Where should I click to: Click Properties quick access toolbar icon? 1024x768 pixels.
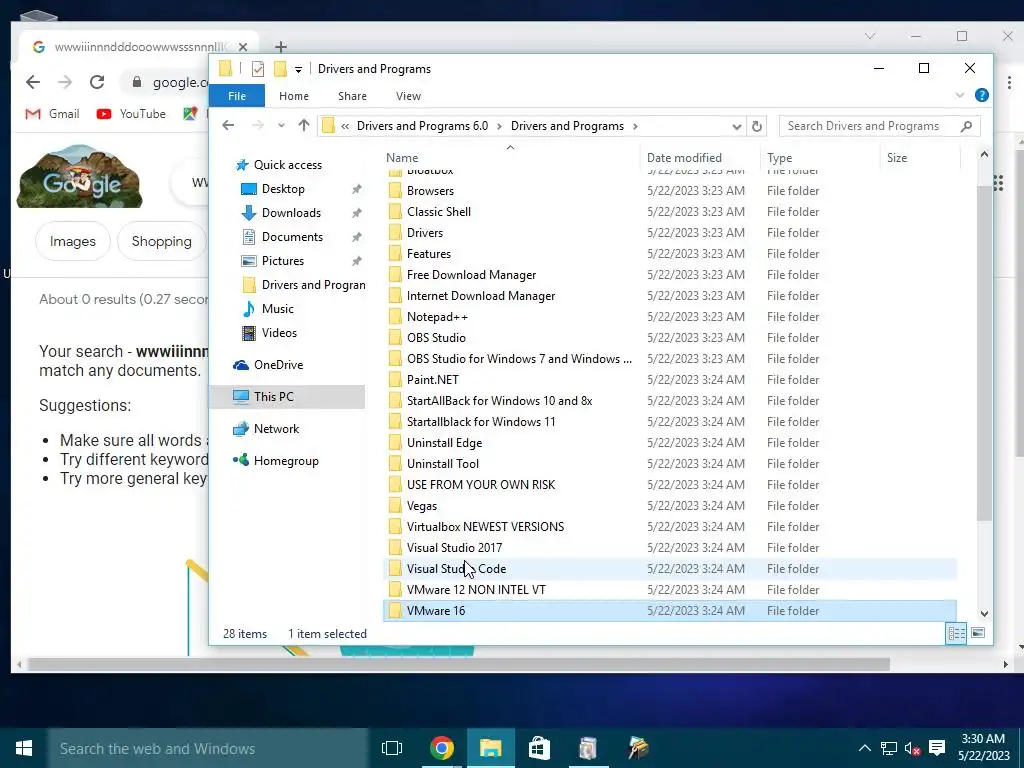pos(258,69)
